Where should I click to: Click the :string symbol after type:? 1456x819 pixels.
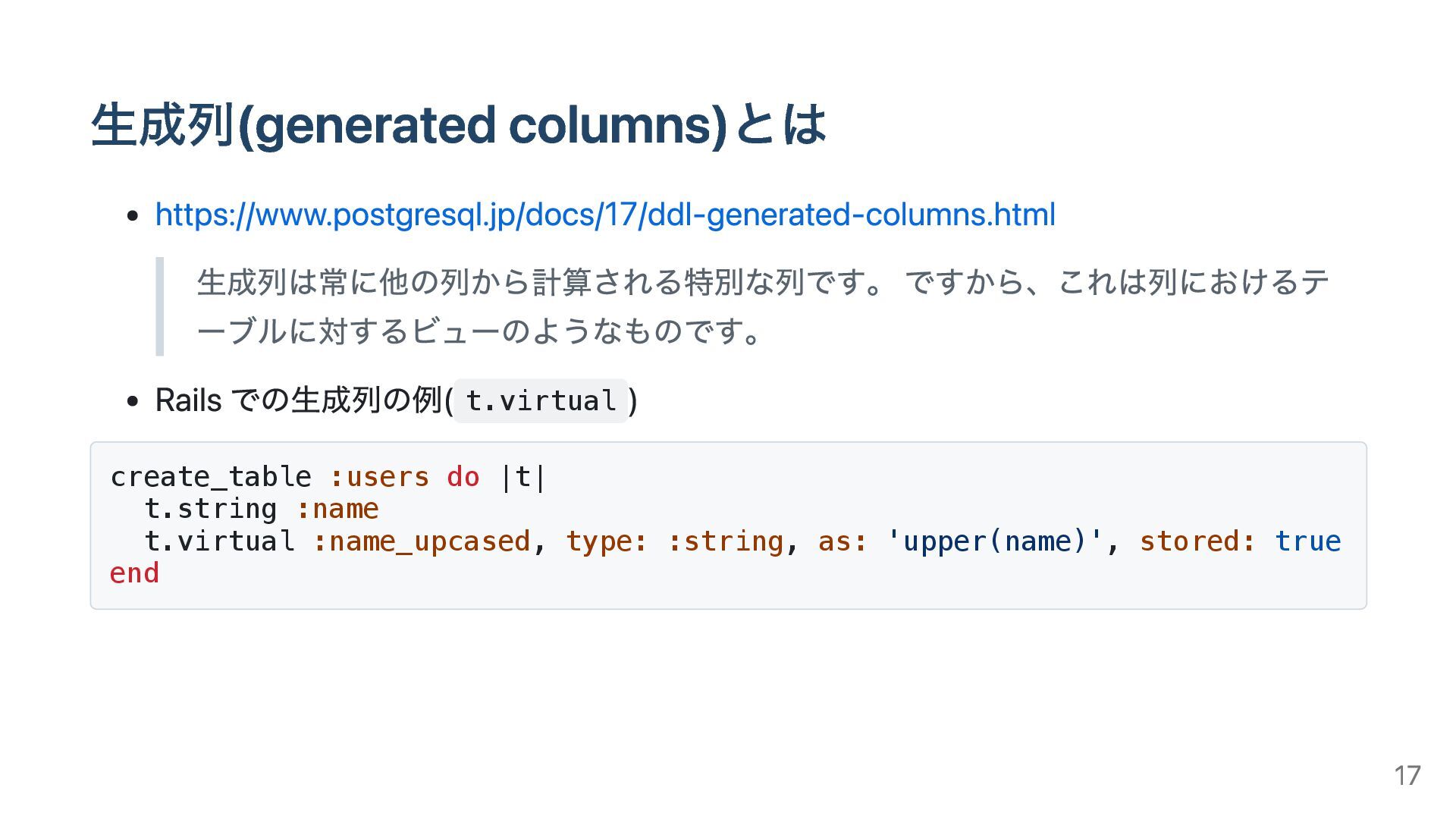(x=725, y=541)
